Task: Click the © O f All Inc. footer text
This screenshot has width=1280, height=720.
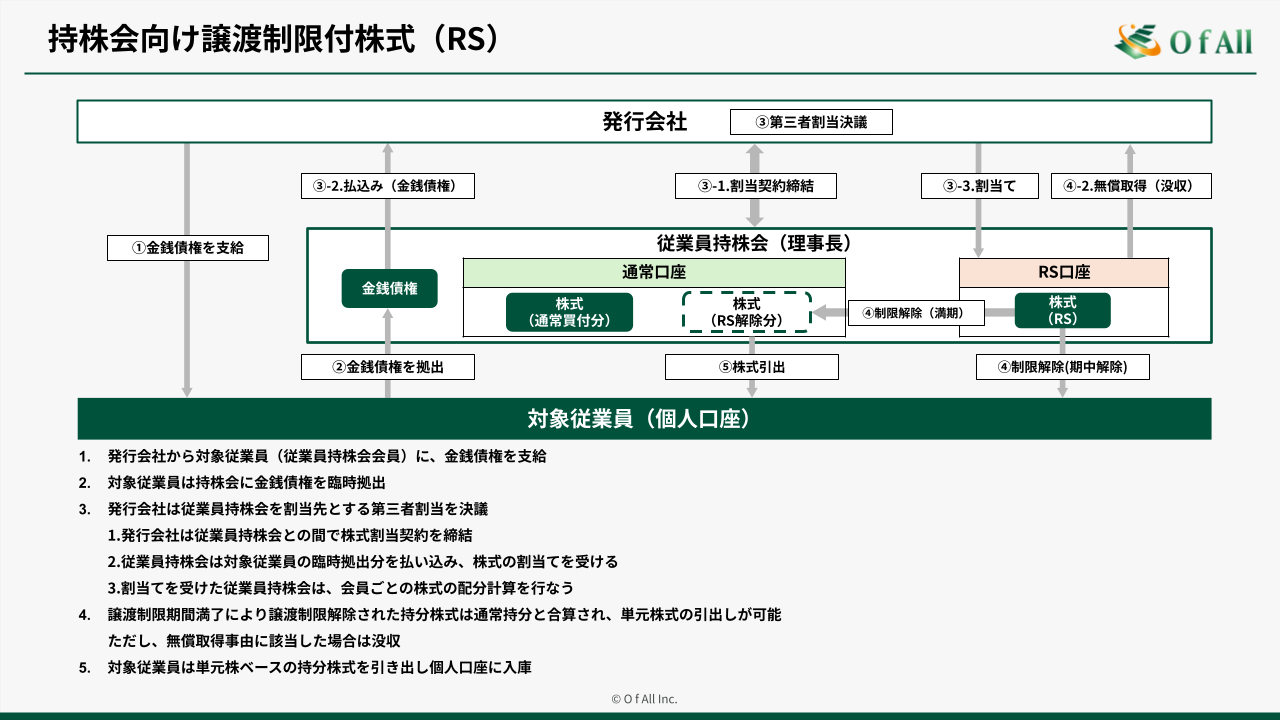Action: tap(644, 699)
